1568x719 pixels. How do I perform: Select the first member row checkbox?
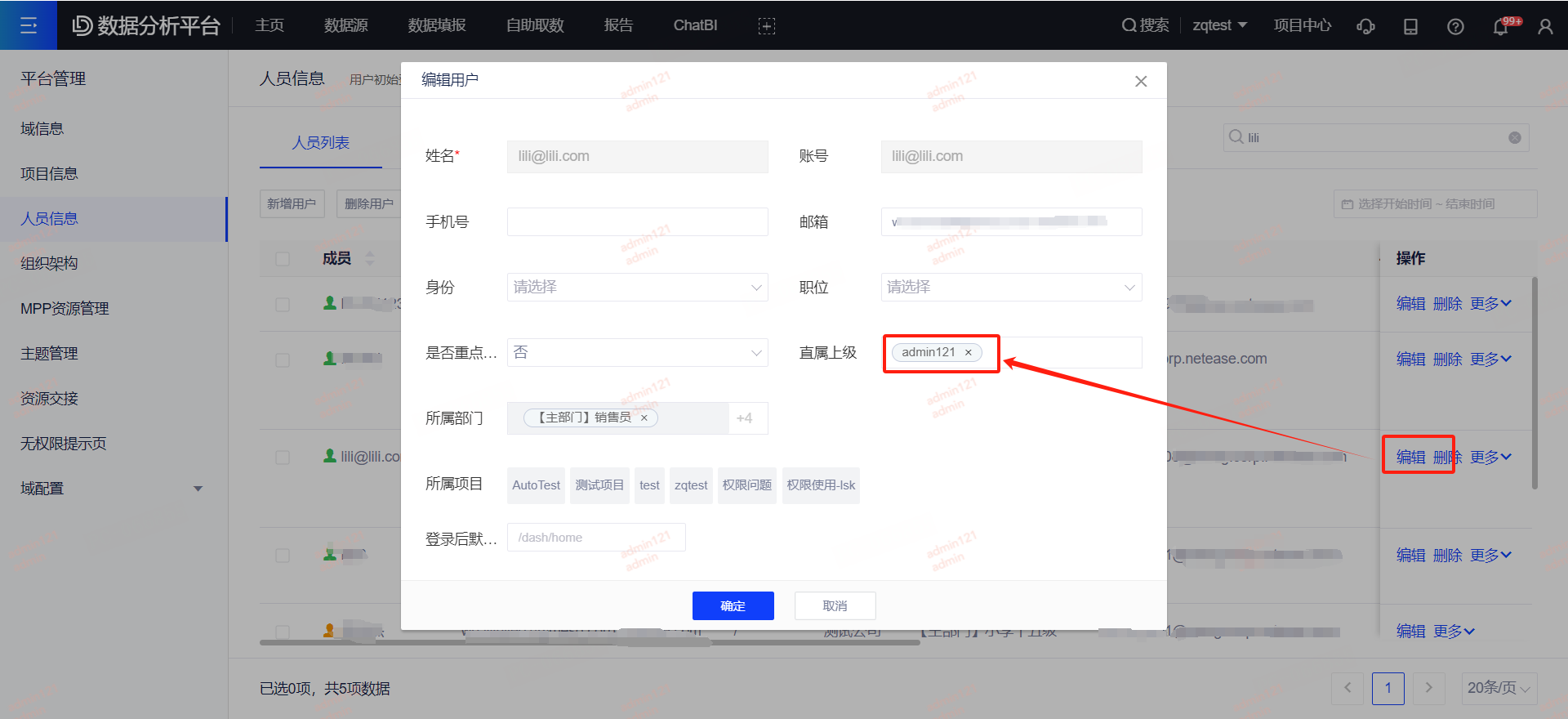click(x=283, y=305)
